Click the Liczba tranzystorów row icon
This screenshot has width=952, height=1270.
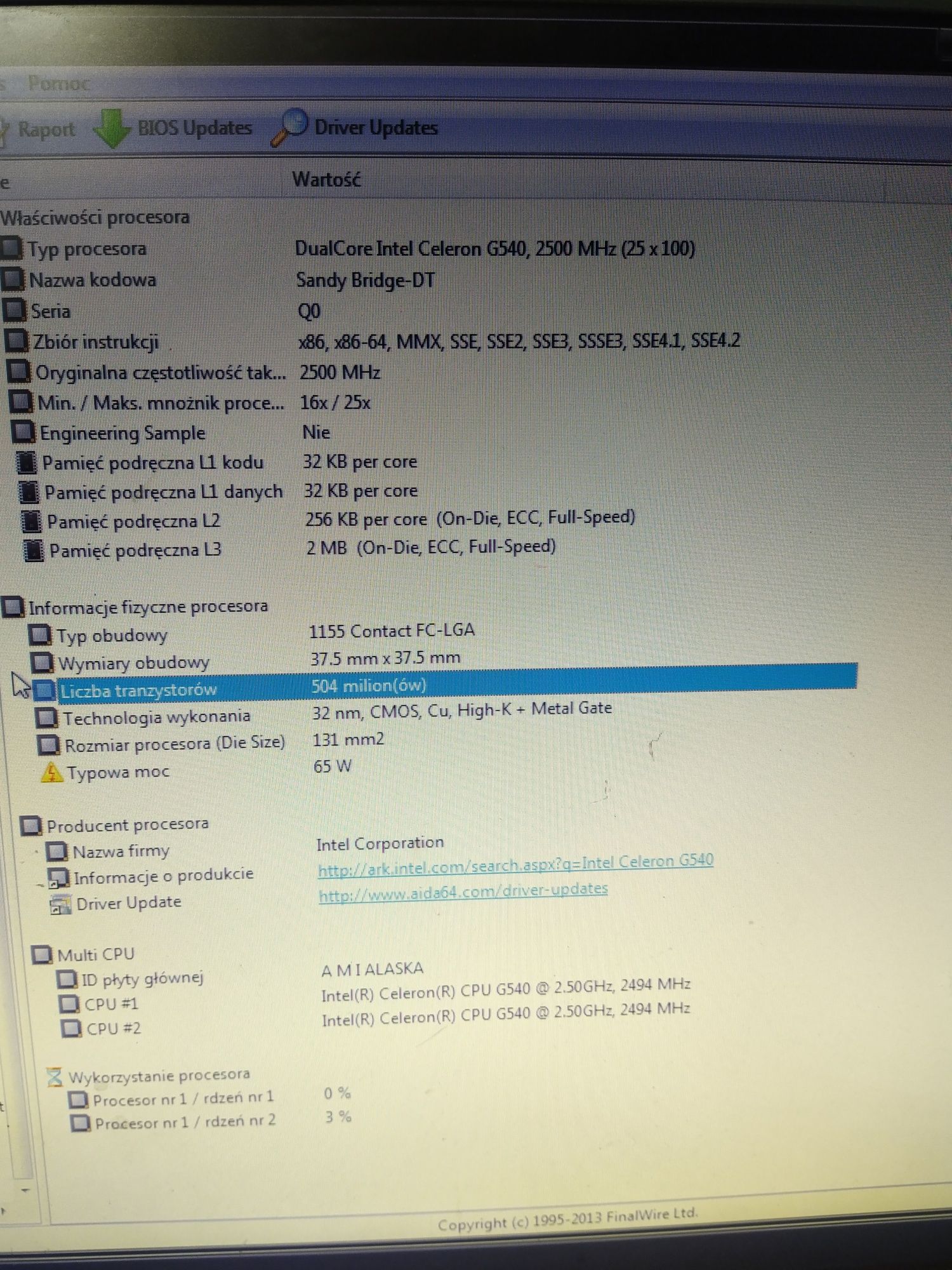point(44,690)
